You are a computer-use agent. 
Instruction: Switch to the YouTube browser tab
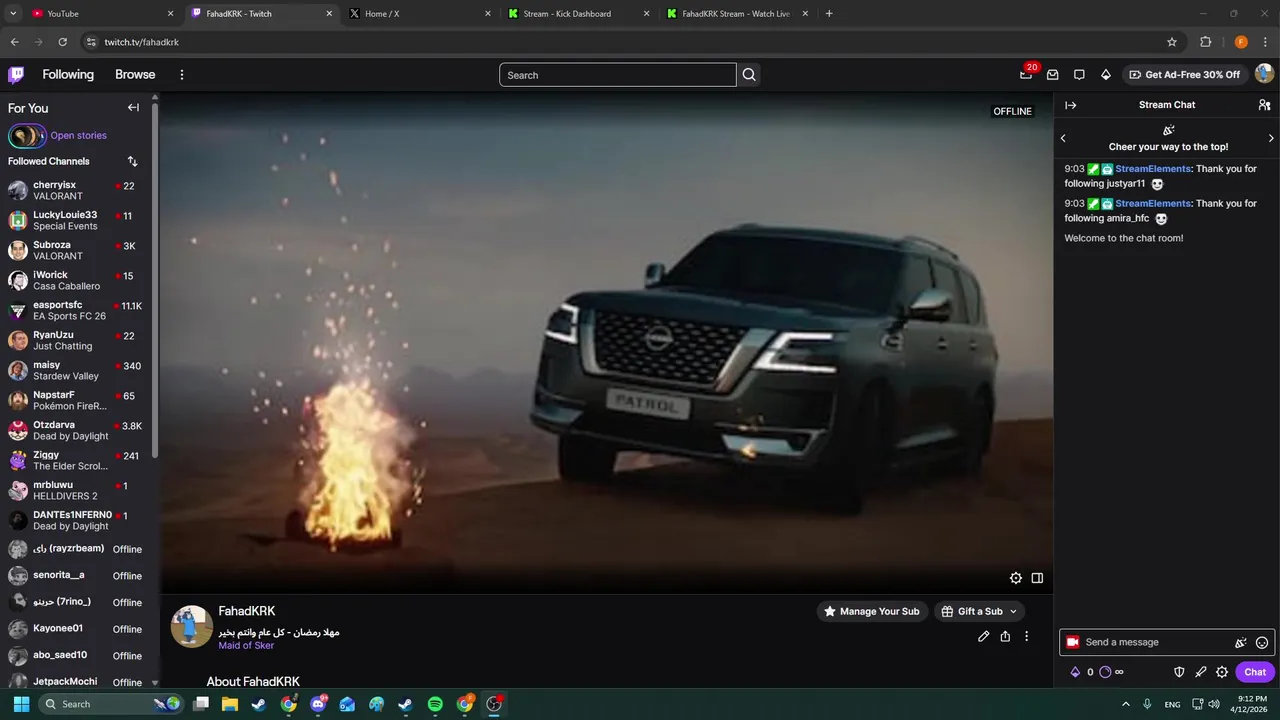(103, 14)
